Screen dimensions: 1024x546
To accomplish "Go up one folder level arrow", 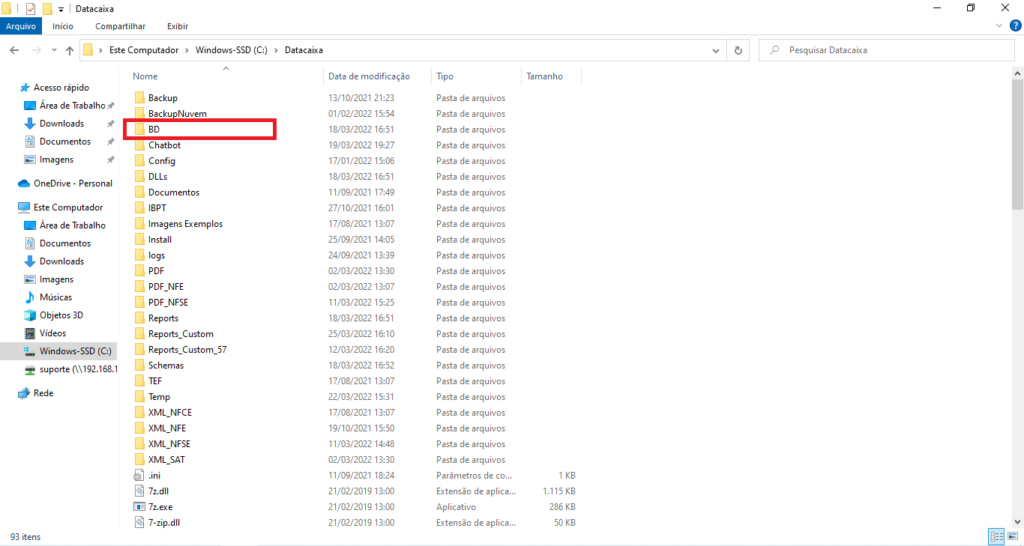I will click(x=69, y=49).
